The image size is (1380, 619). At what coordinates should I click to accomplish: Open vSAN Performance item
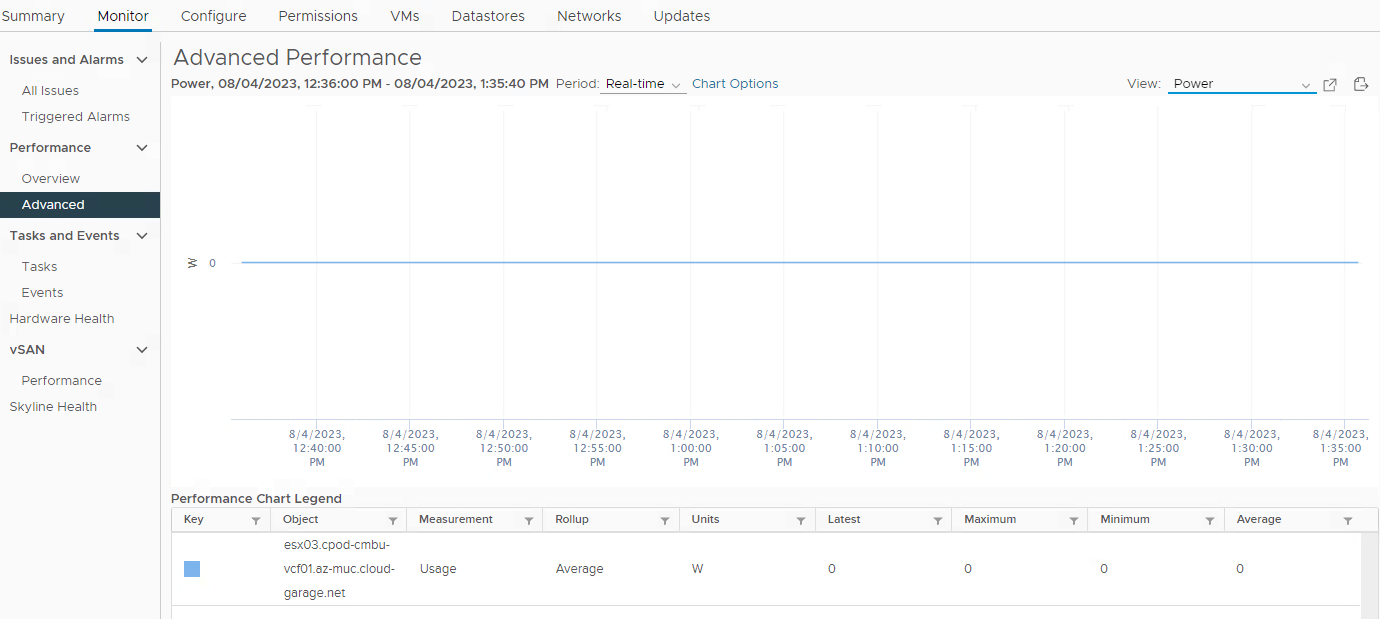pyautogui.click(x=62, y=381)
